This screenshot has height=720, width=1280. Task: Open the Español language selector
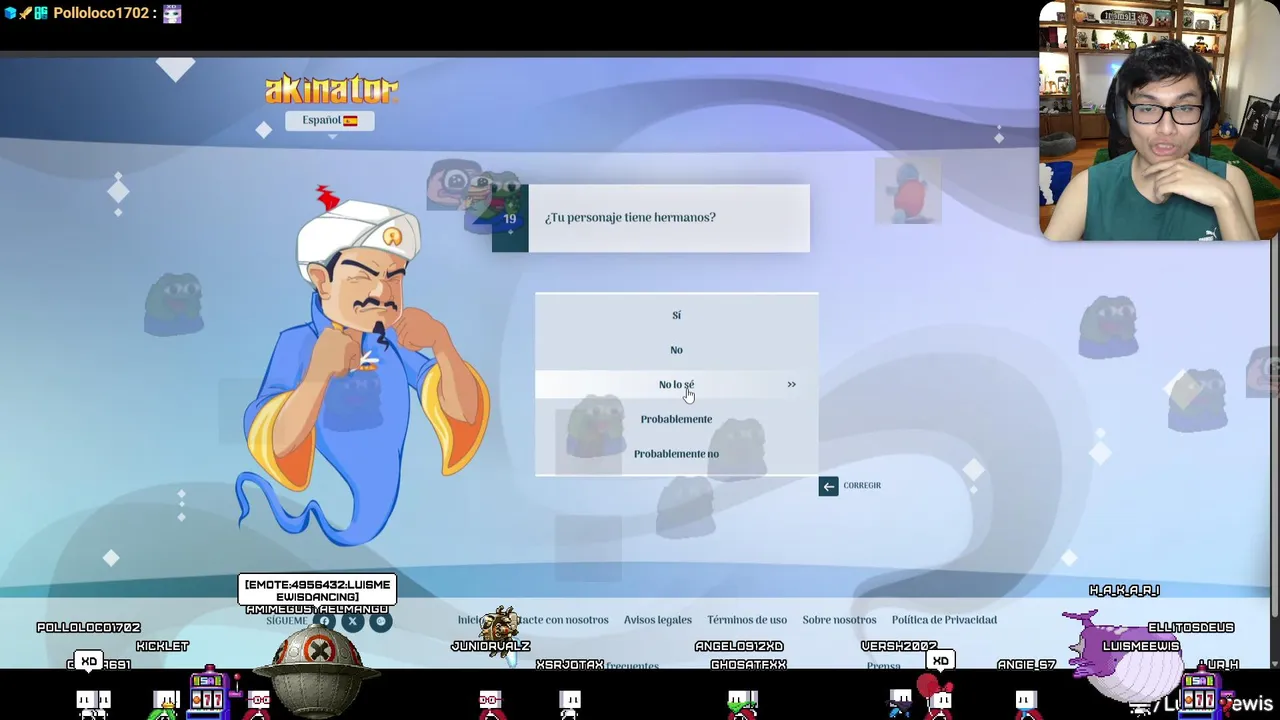[x=330, y=120]
